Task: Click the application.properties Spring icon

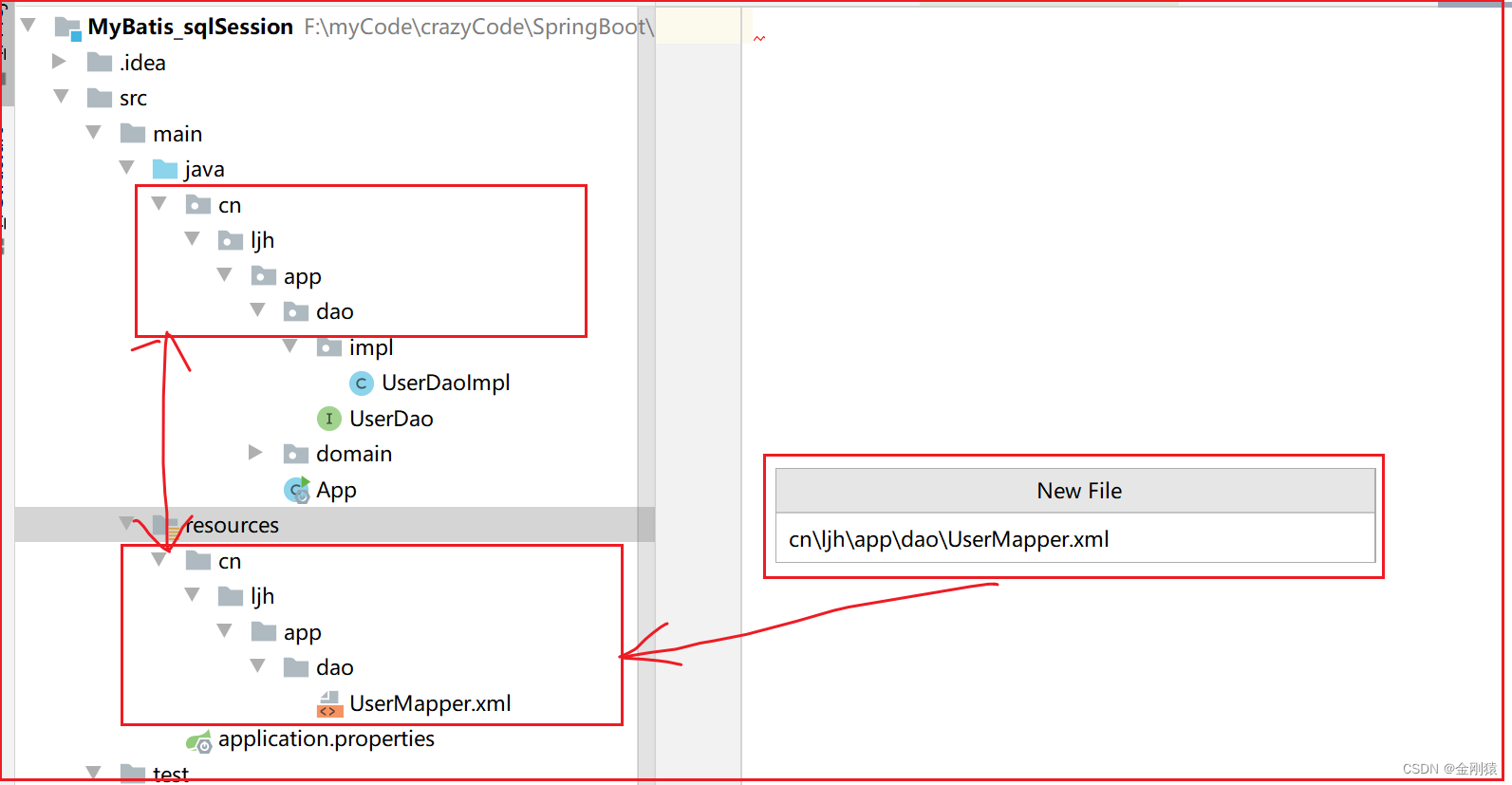Action: point(198,741)
